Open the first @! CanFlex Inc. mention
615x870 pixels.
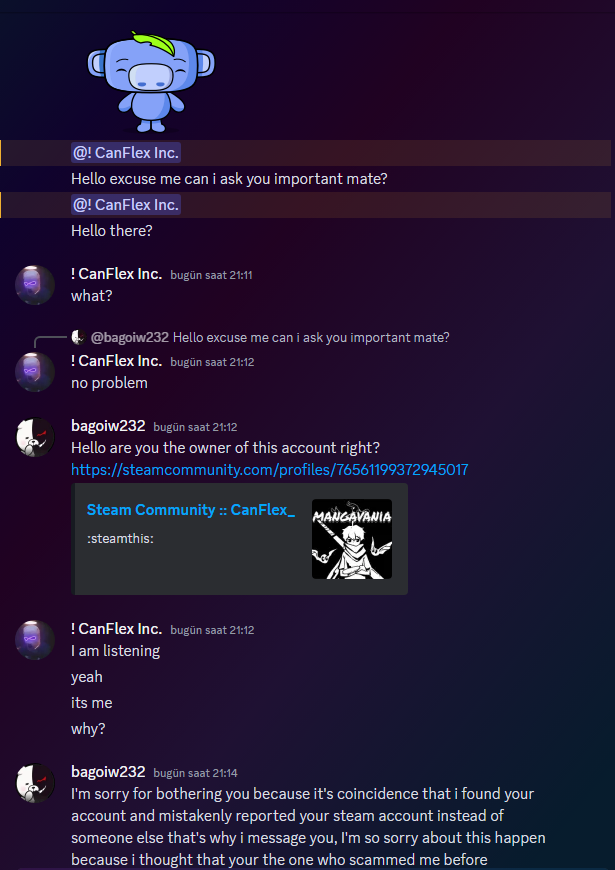tap(126, 153)
